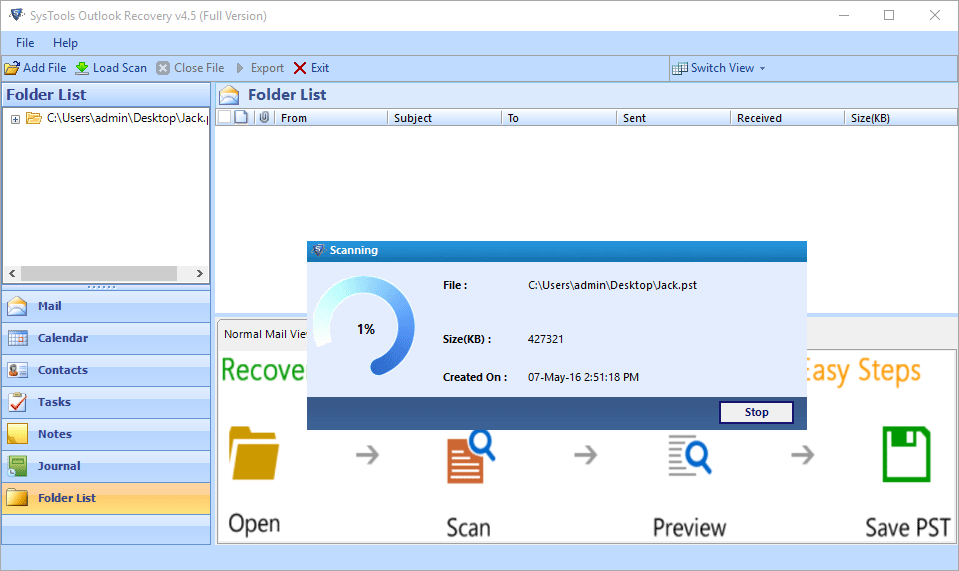Image resolution: width=959 pixels, height=571 pixels.
Task: Sort by the Size(KB) column
Action: click(901, 118)
